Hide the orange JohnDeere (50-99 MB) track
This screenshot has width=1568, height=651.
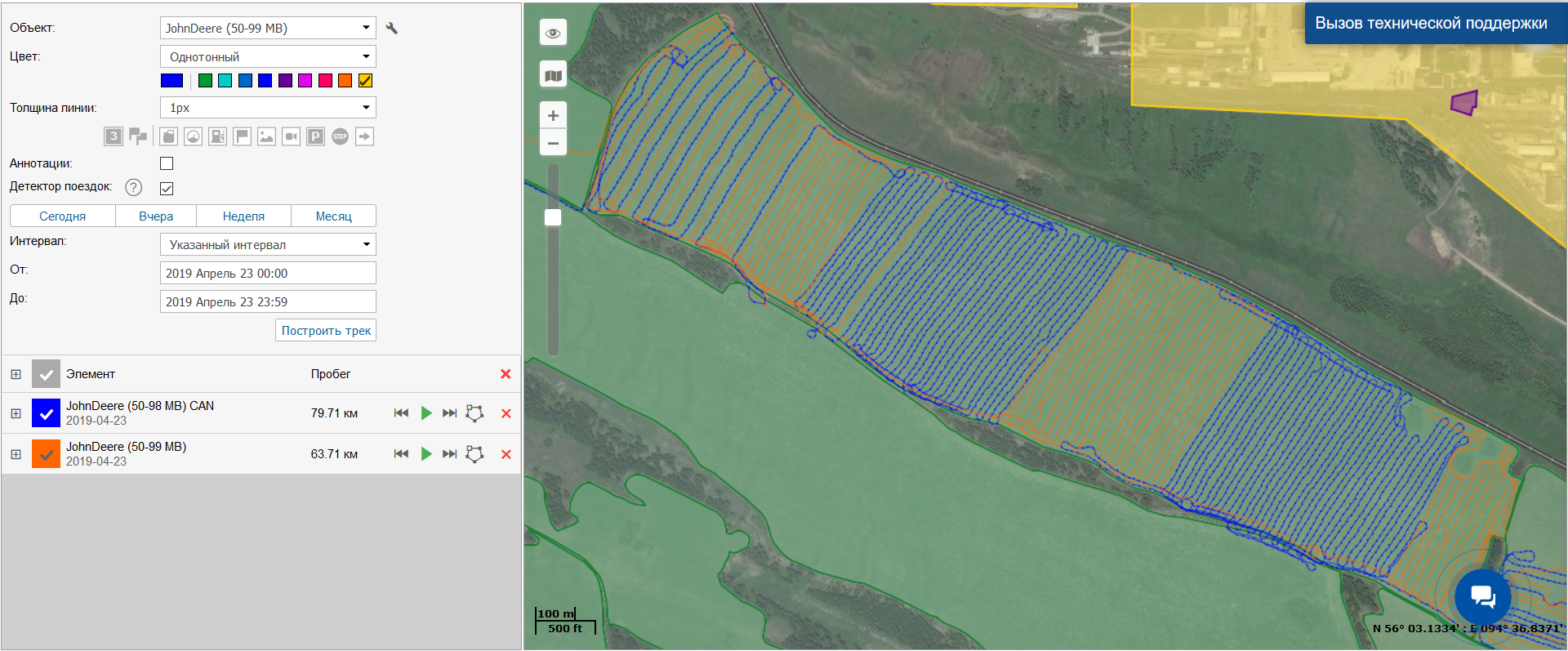pos(46,454)
